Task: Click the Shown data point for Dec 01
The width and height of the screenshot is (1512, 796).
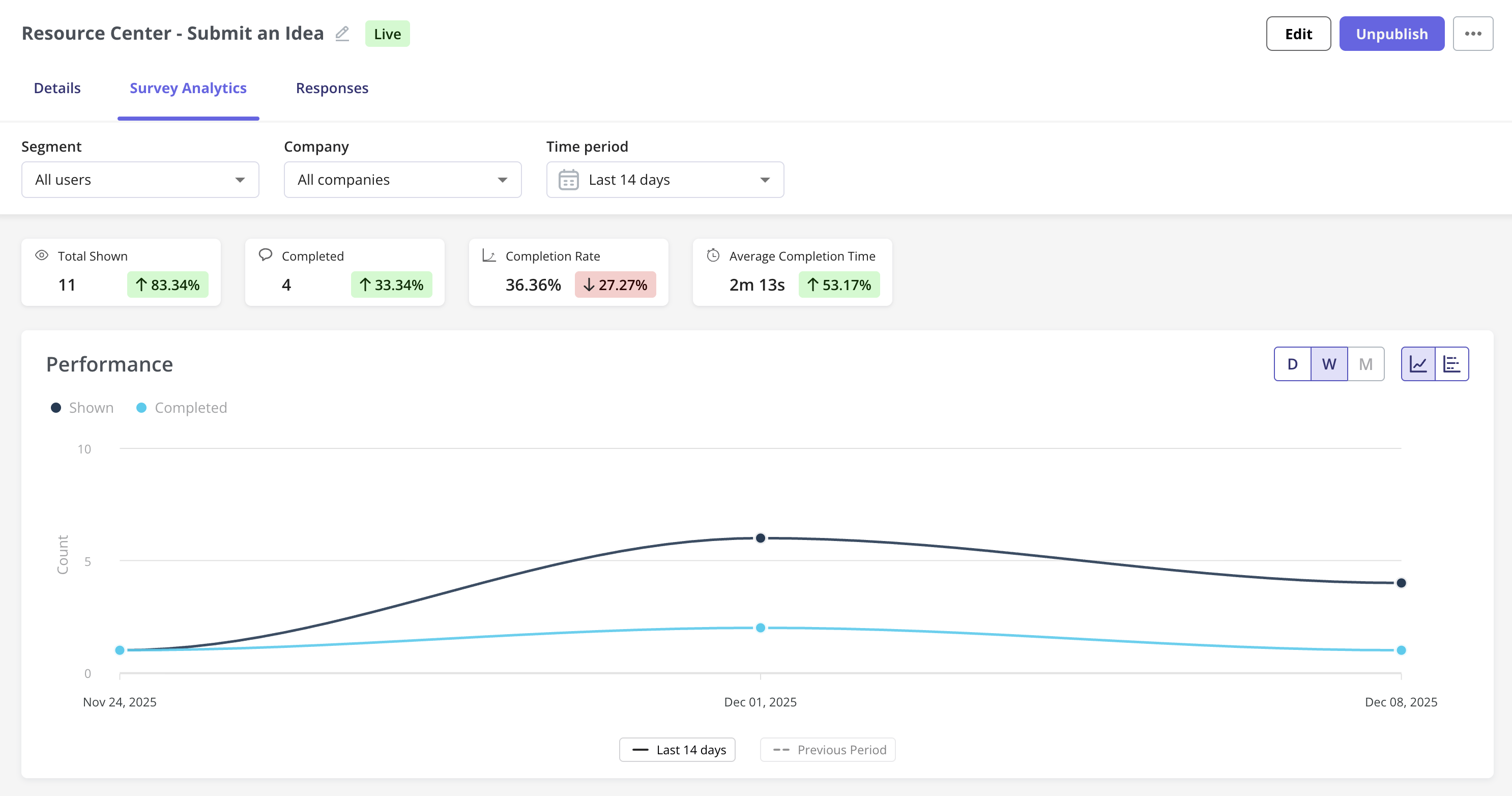Action: click(760, 538)
